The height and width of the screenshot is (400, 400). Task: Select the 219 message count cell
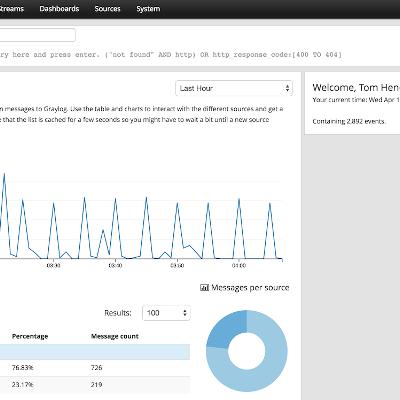click(x=96, y=384)
